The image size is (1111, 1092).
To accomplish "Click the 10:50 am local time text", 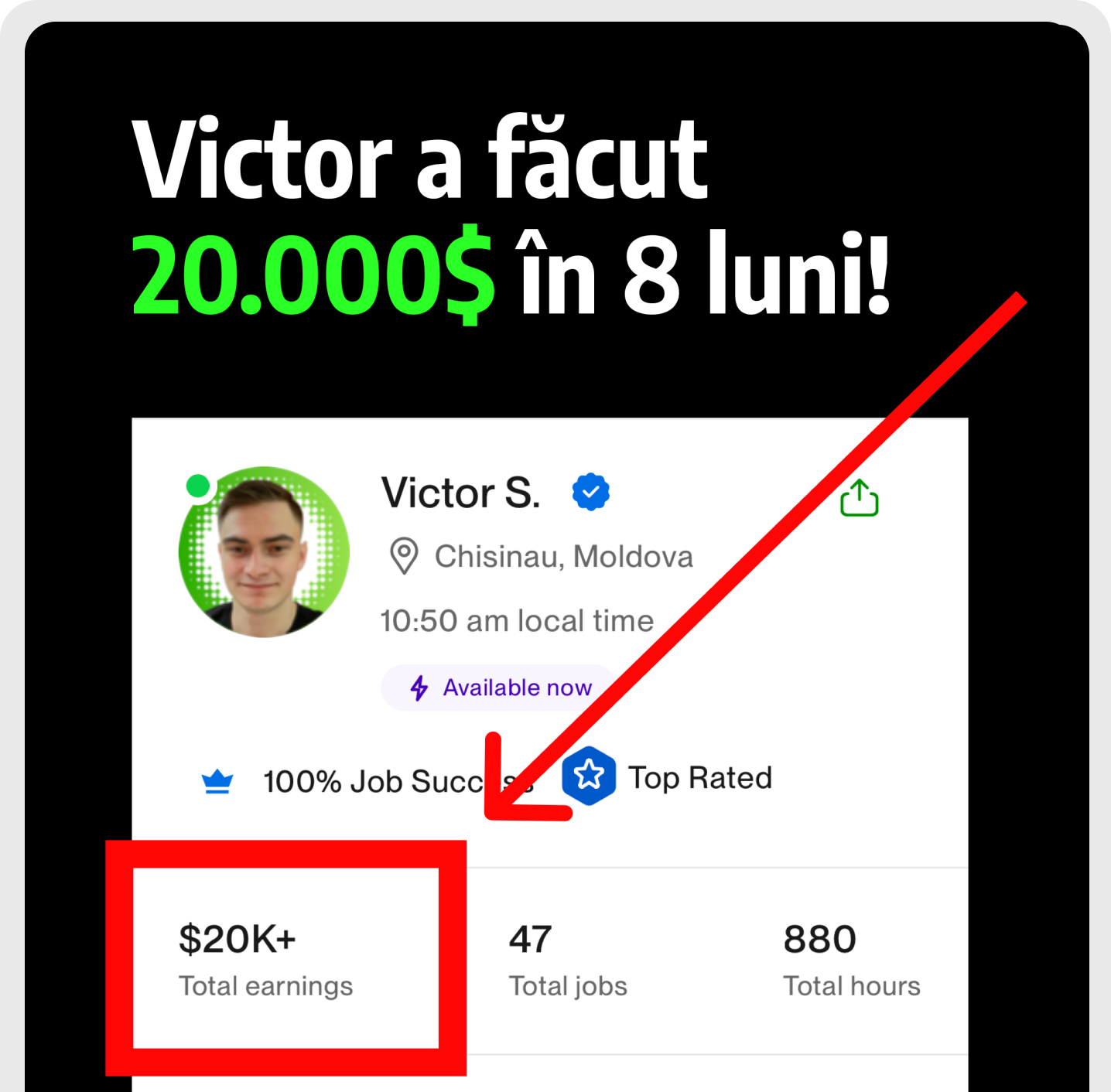I will click(517, 621).
